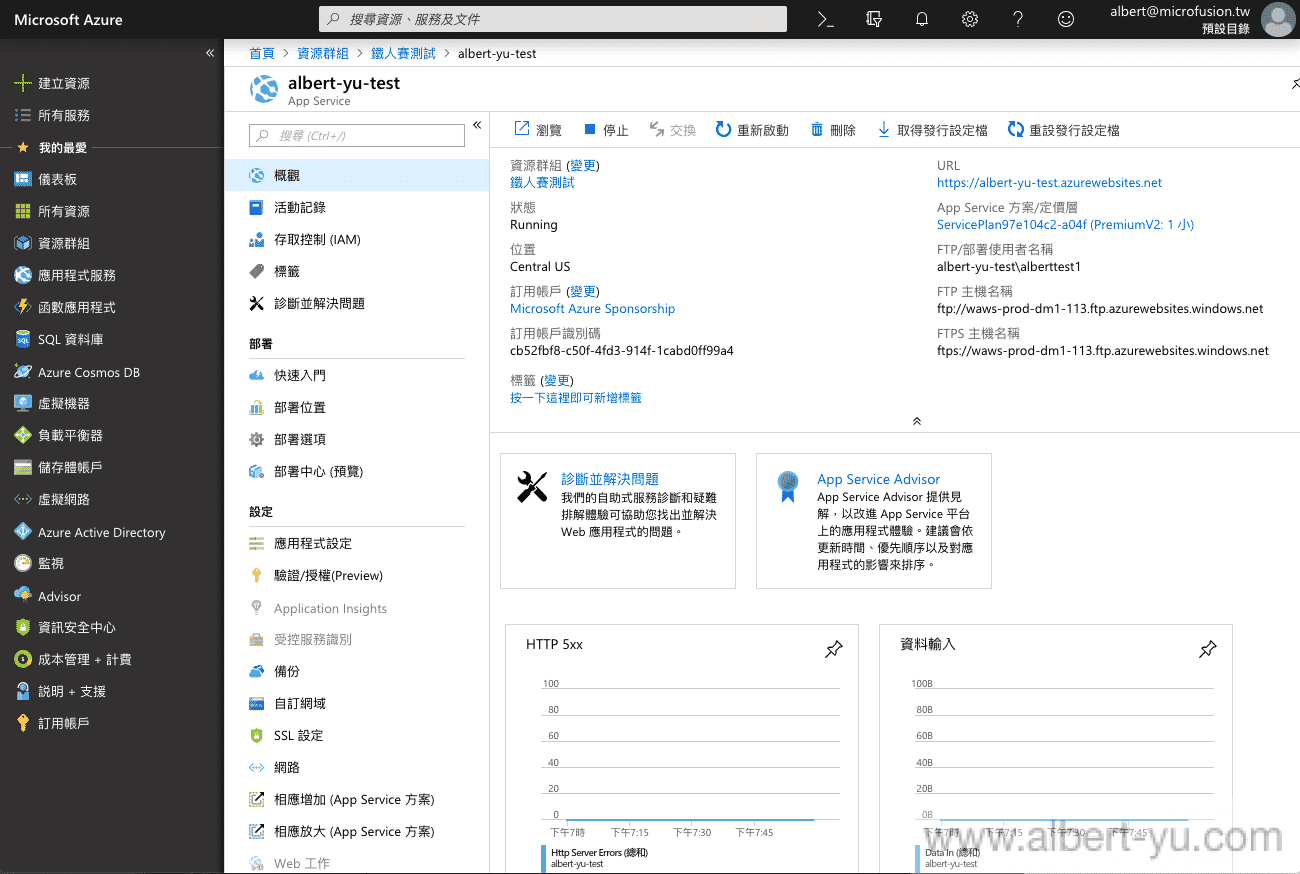Open the user account avatar

click(x=1278, y=19)
